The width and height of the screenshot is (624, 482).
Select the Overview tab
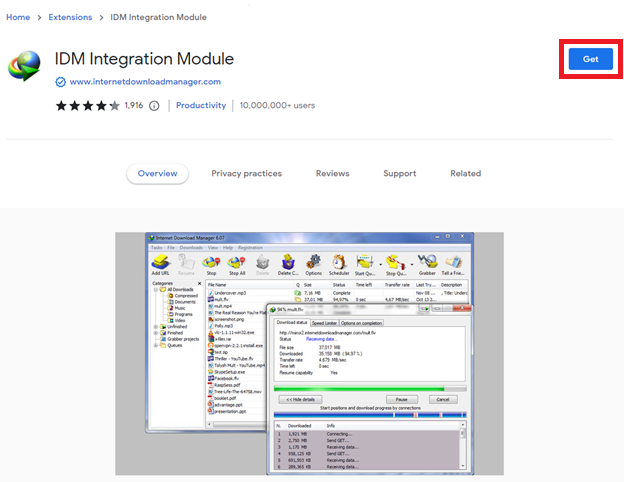pos(158,174)
